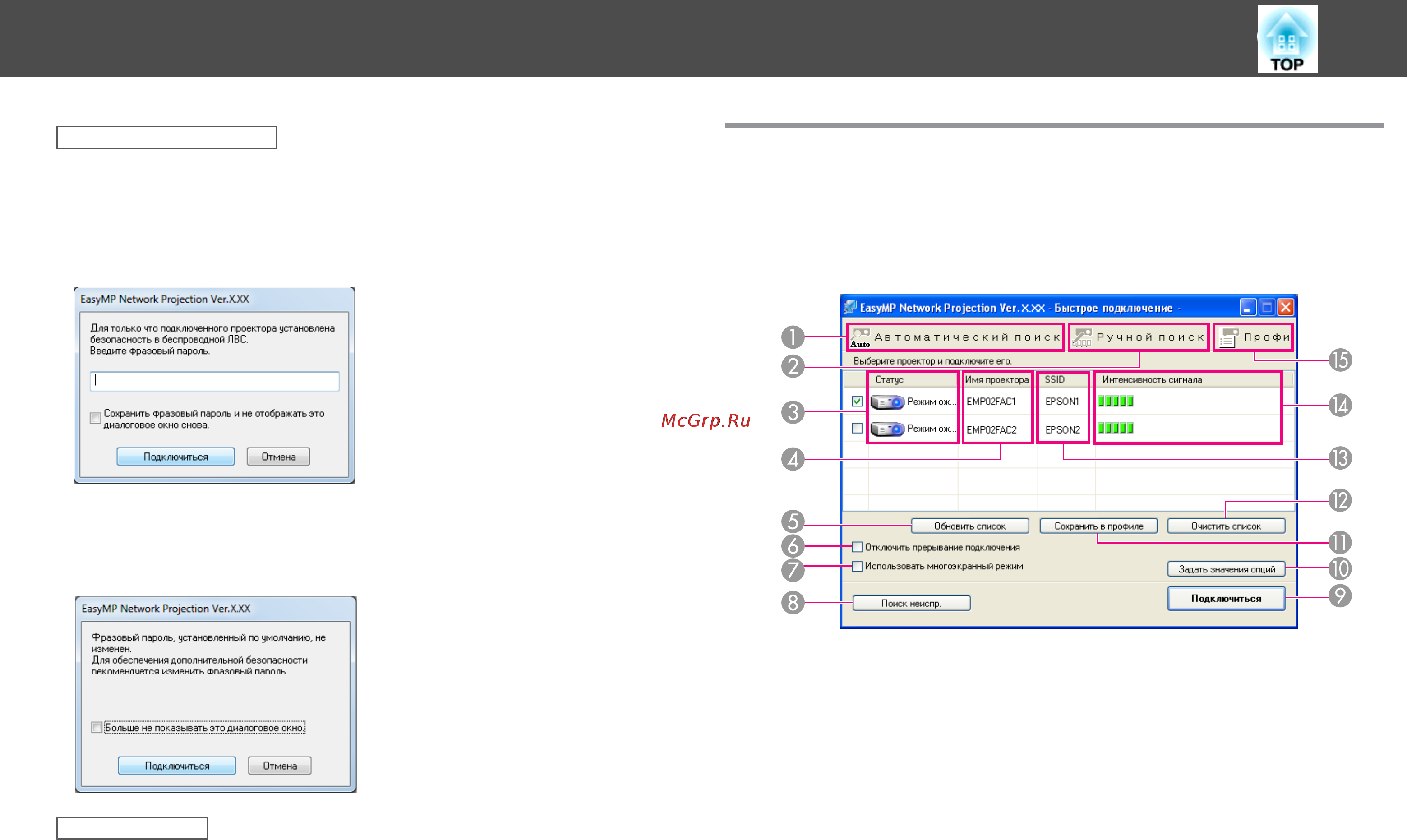
Task: Select the EMP02FAC1 projector name
Action: click(x=991, y=402)
